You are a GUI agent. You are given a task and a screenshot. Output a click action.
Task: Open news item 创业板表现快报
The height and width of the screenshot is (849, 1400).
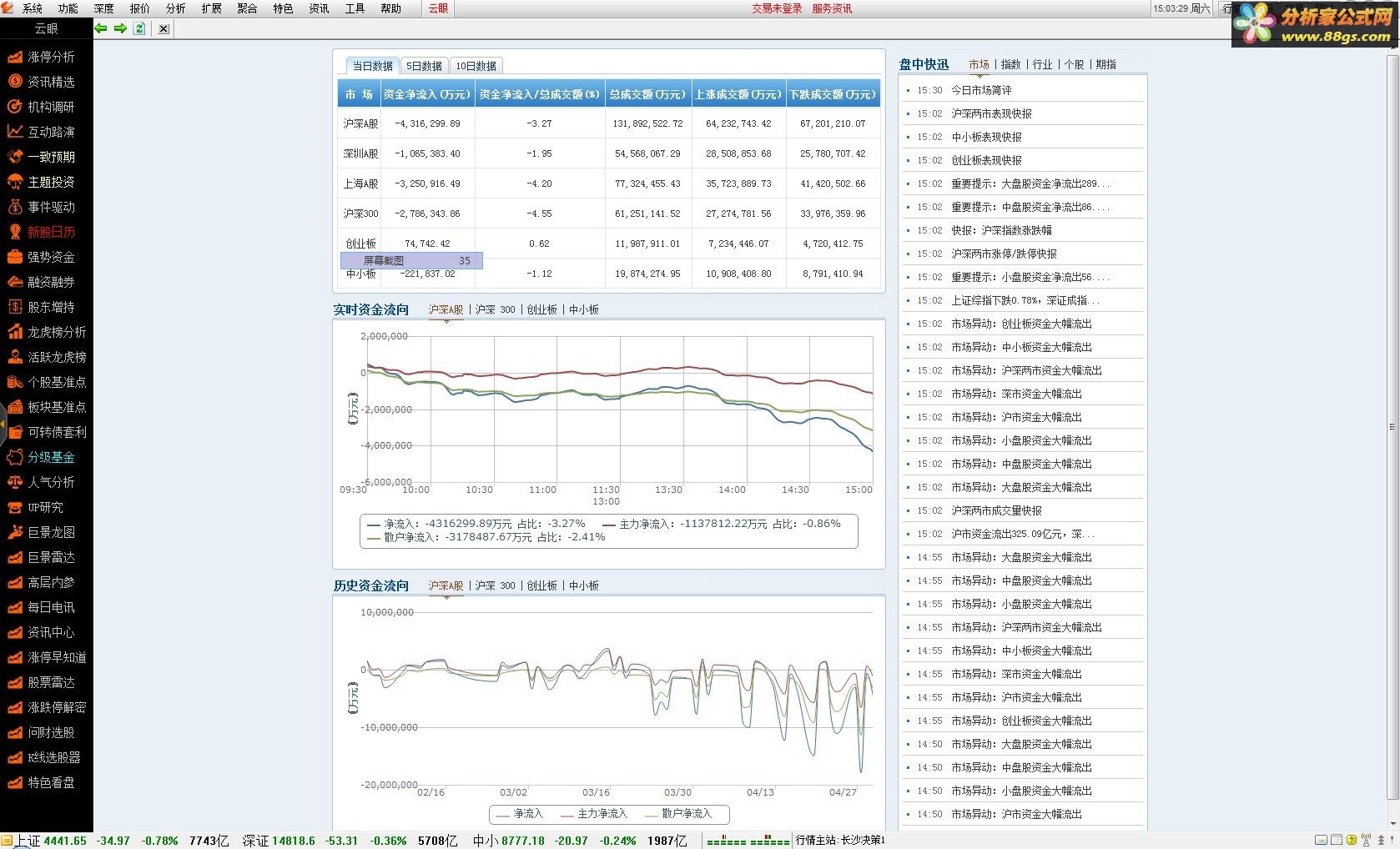(x=986, y=160)
